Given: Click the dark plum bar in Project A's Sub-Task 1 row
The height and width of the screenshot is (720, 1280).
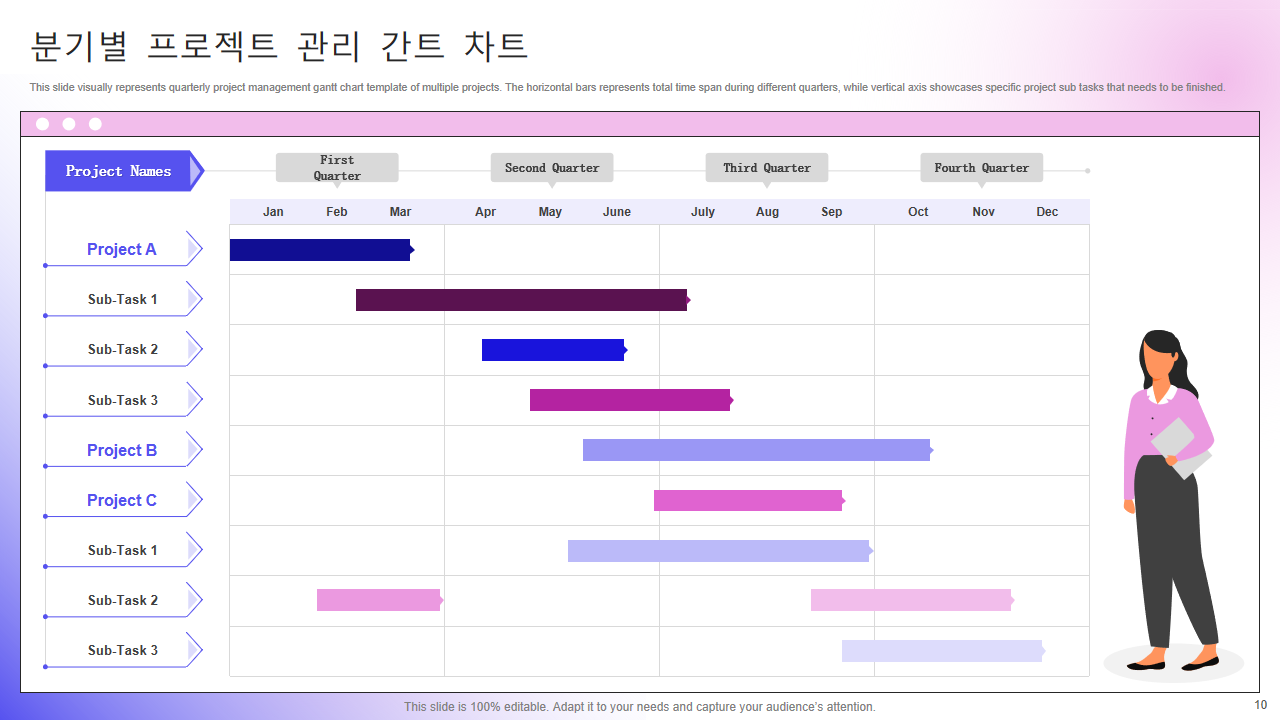Looking at the screenshot, I should (522, 300).
